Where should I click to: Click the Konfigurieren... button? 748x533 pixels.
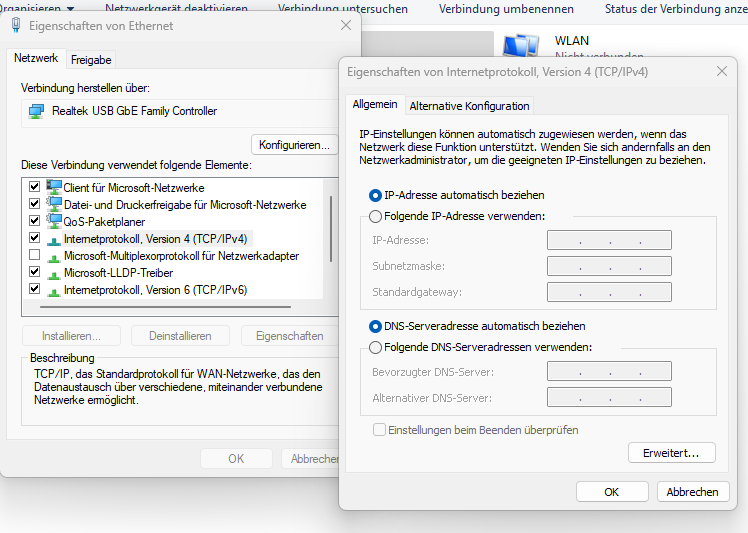(294, 145)
